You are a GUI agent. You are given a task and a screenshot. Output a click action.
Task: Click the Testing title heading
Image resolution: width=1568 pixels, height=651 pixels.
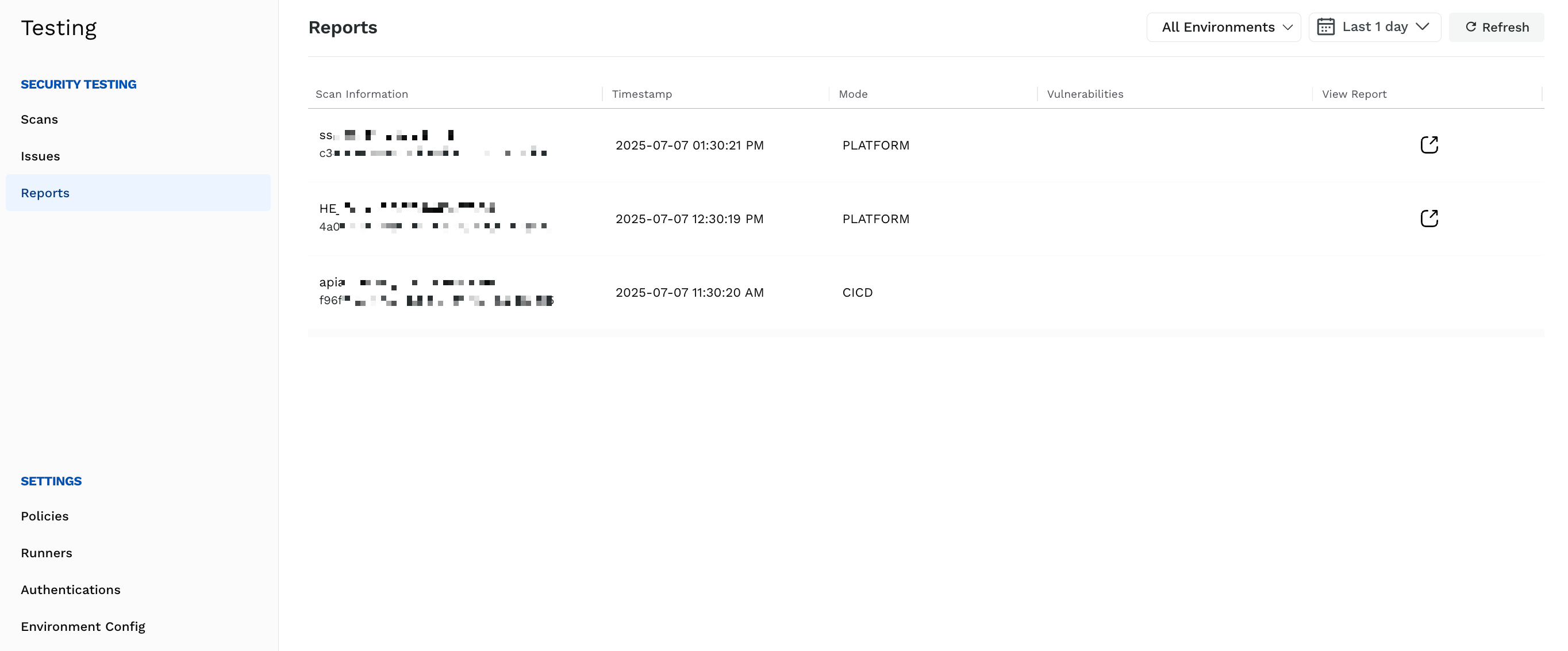[x=59, y=28]
